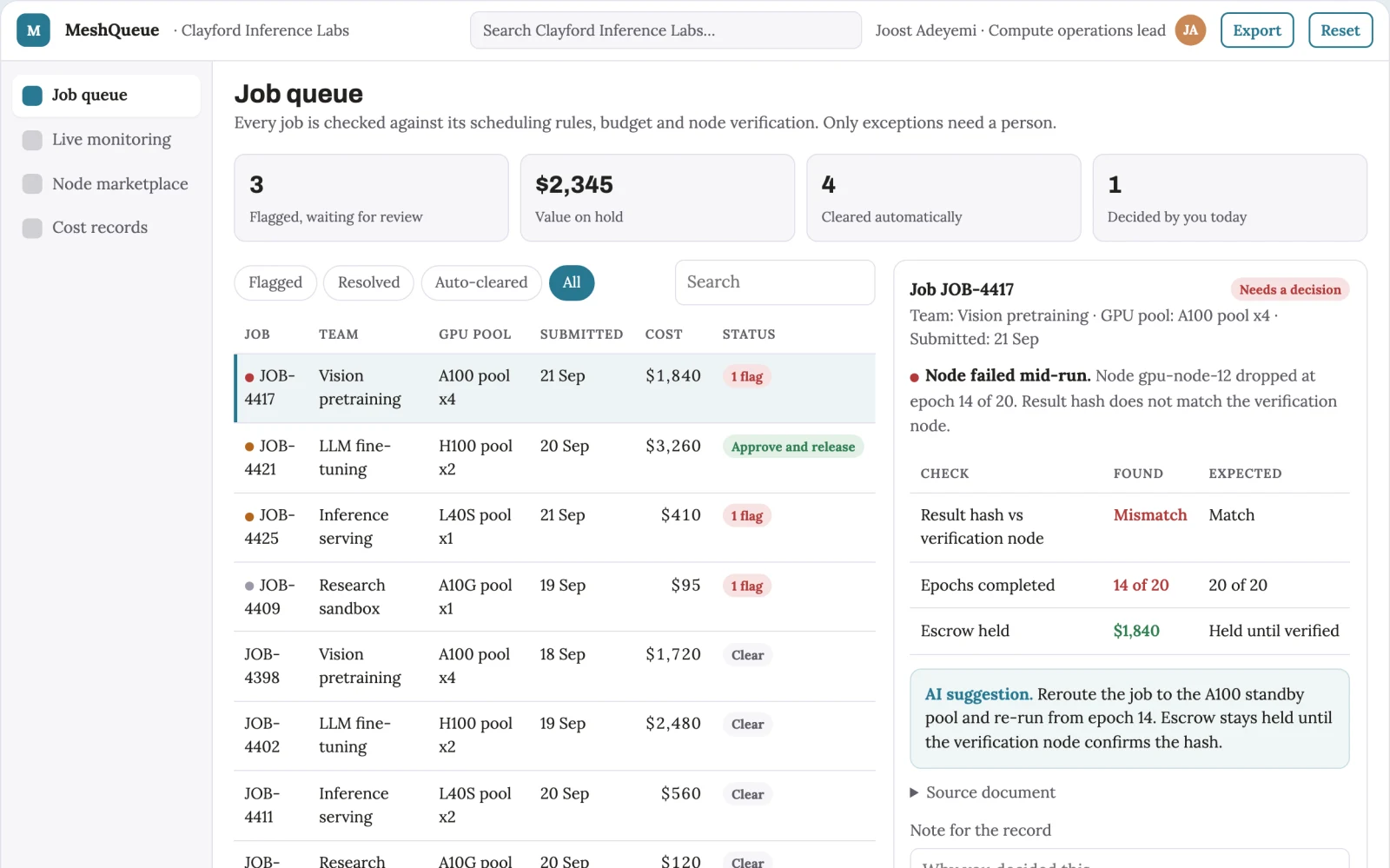This screenshot has height=868, width=1390.
Task: Open Live monitoring in the sidebar
Action: pos(107,140)
